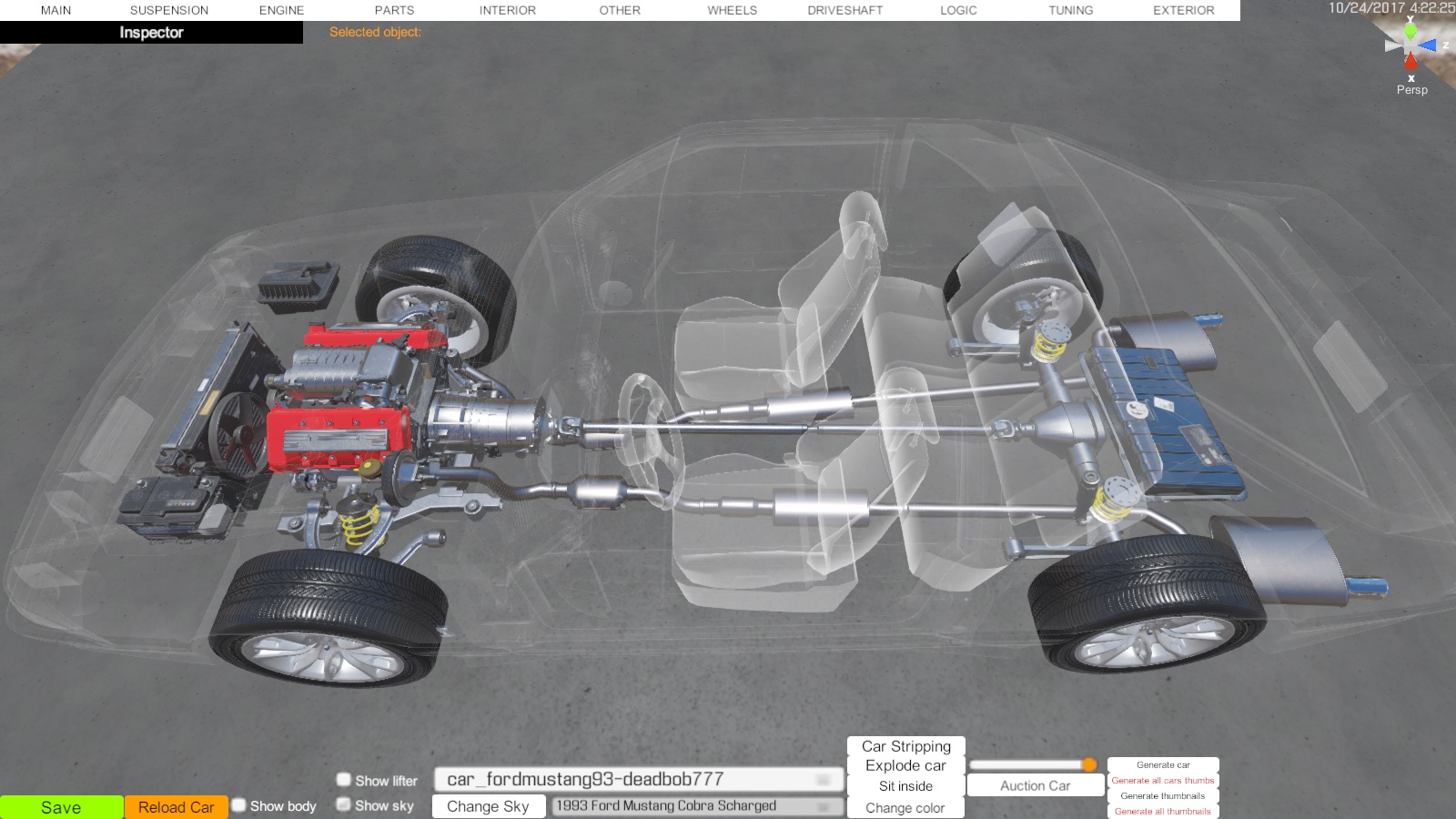Select the TUNING tab
Viewport: 1456px width, 819px height.
pyautogui.click(x=1070, y=10)
